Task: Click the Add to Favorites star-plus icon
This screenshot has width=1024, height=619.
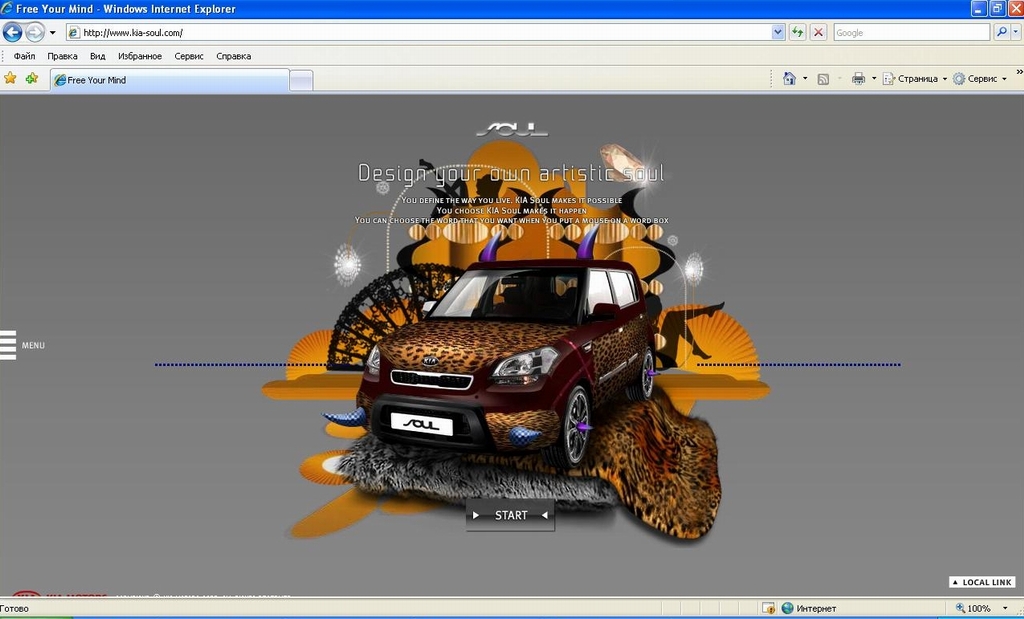Action: [32, 78]
